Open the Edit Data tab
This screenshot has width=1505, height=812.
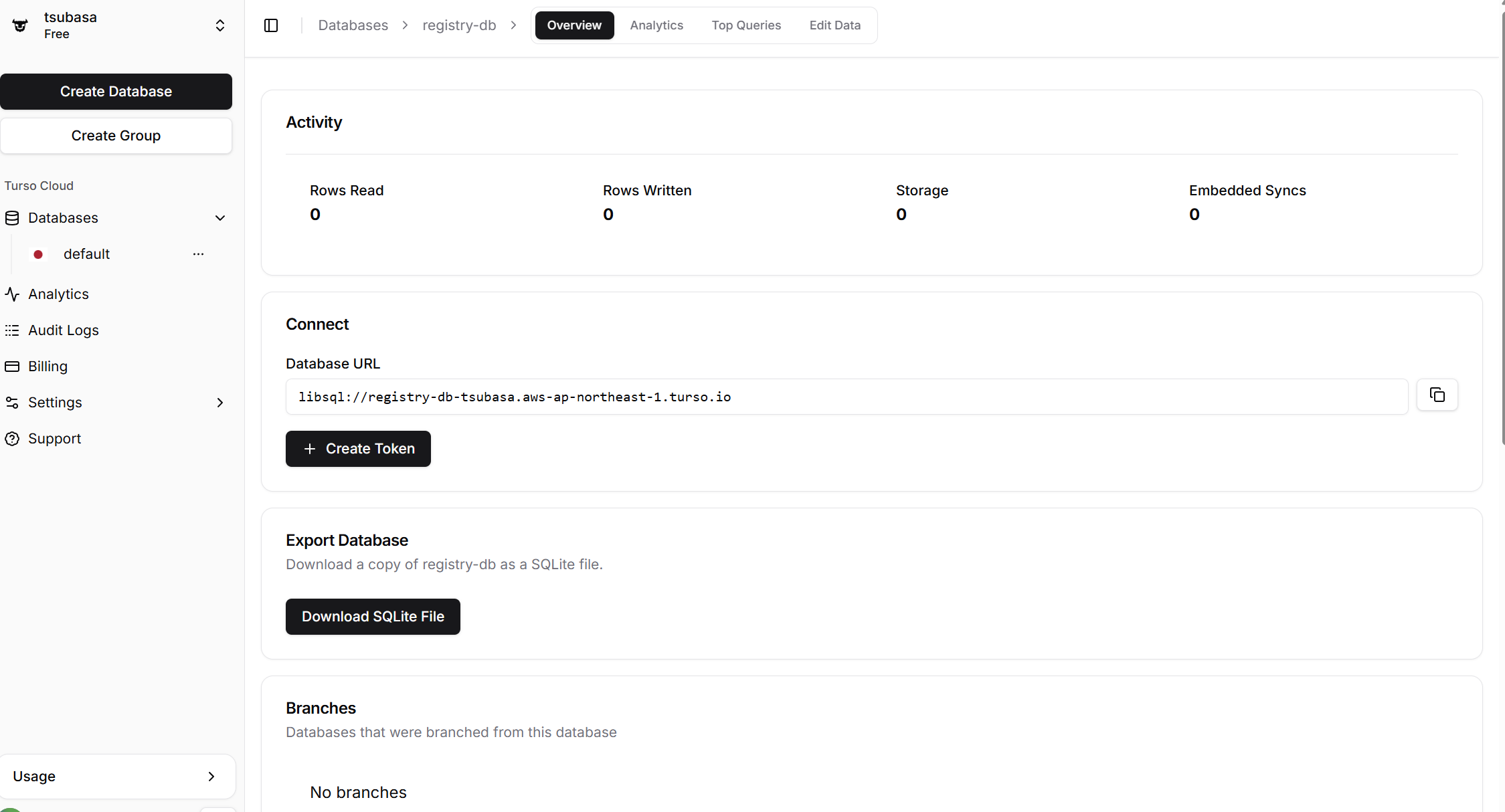pyautogui.click(x=834, y=25)
